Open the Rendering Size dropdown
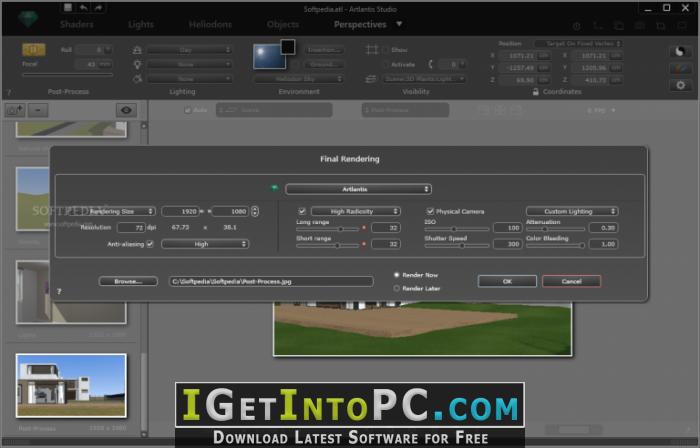This screenshot has width=700, height=448. [121, 211]
